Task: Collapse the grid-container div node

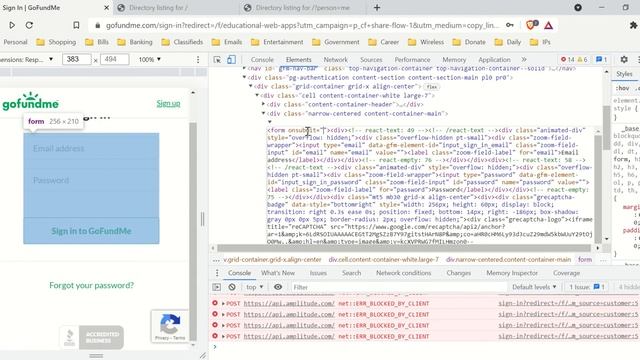Action: click(x=251, y=87)
